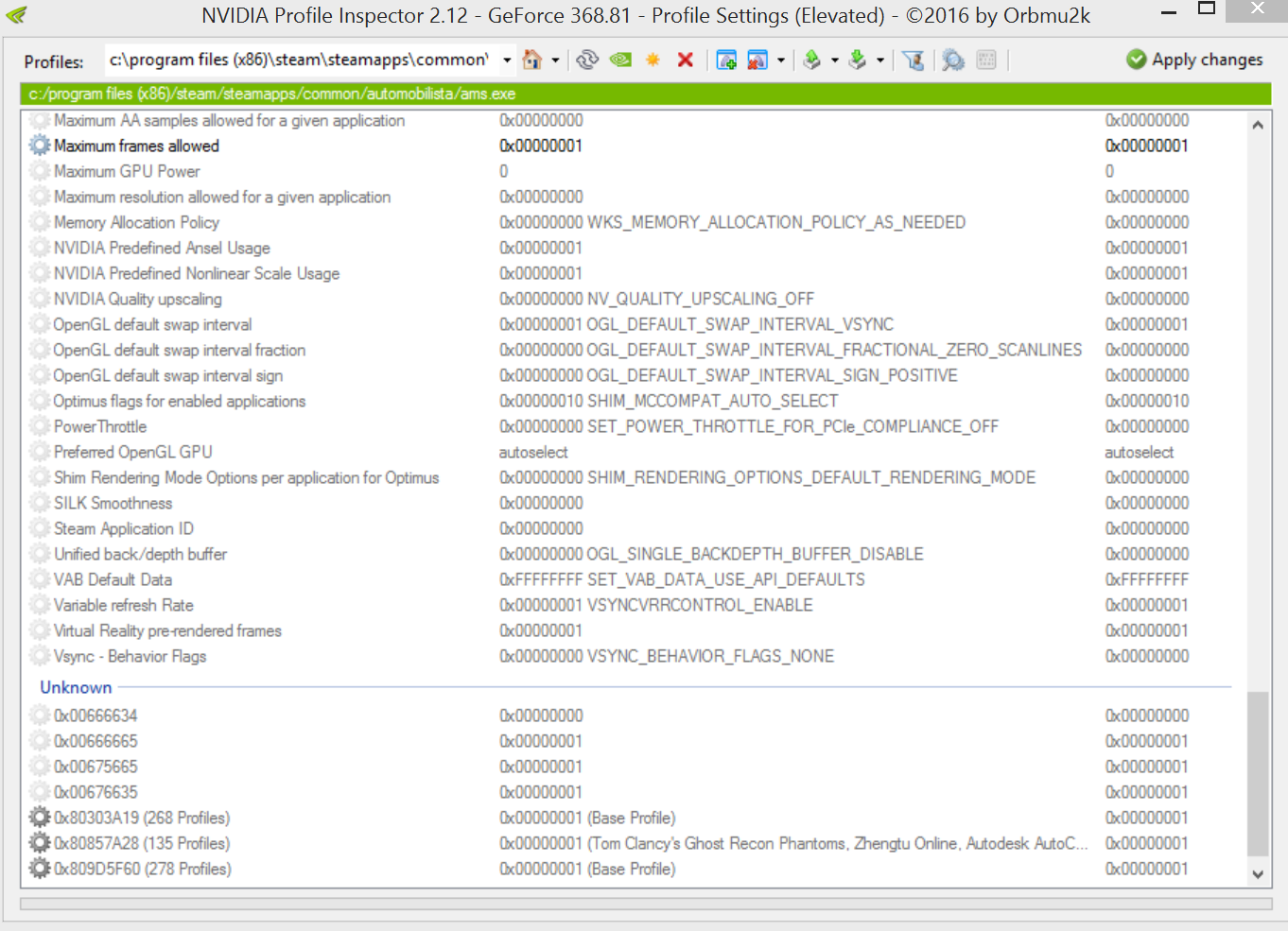Viewport: 1288px width, 931px height.
Task: Click the Apply changes button
Action: 1194,60
